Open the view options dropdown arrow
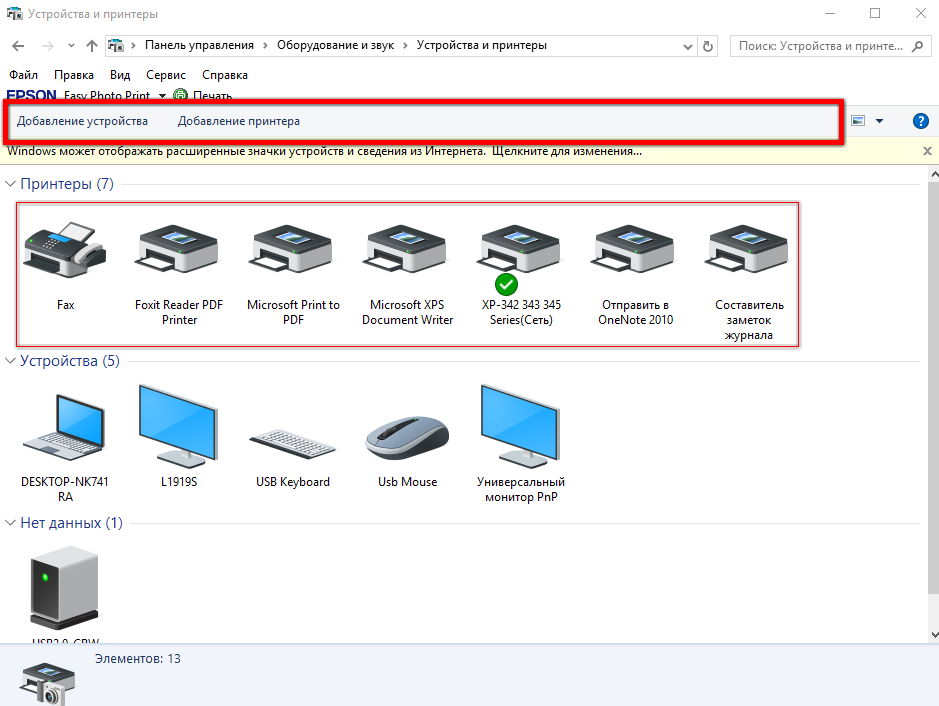This screenshot has height=706, width=939. [x=879, y=121]
